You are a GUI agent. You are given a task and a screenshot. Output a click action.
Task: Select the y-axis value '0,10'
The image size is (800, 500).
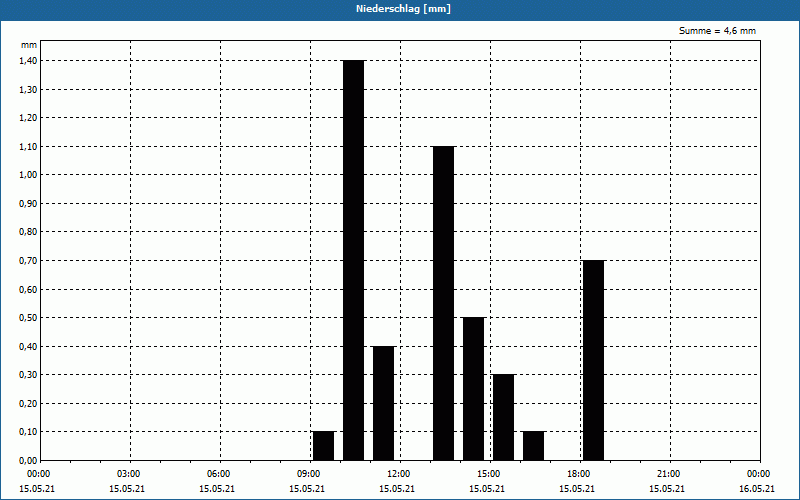pos(29,432)
